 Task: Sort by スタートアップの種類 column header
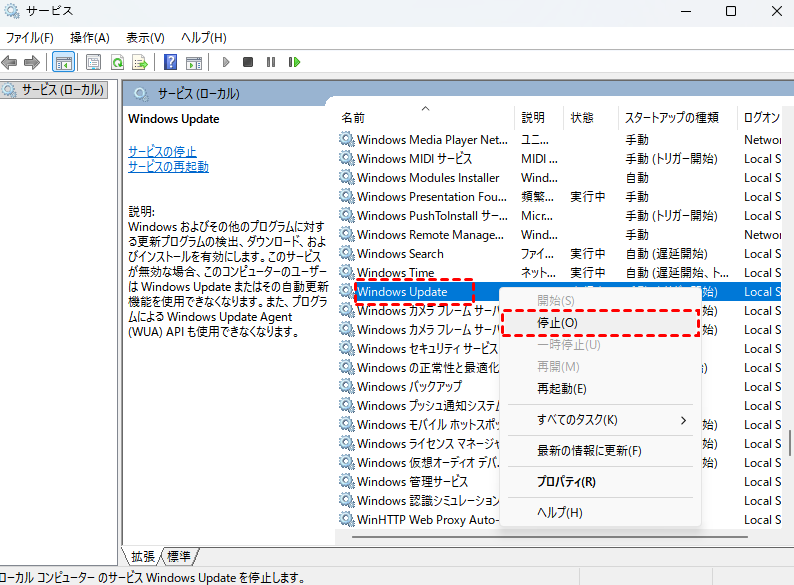coord(677,118)
